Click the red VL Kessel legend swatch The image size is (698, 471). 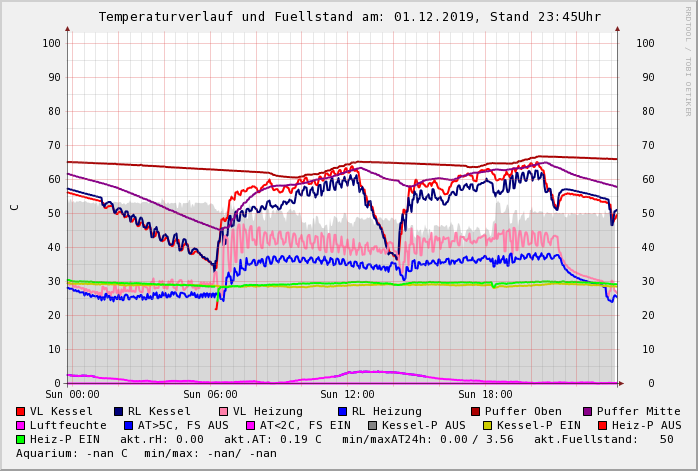point(21,411)
